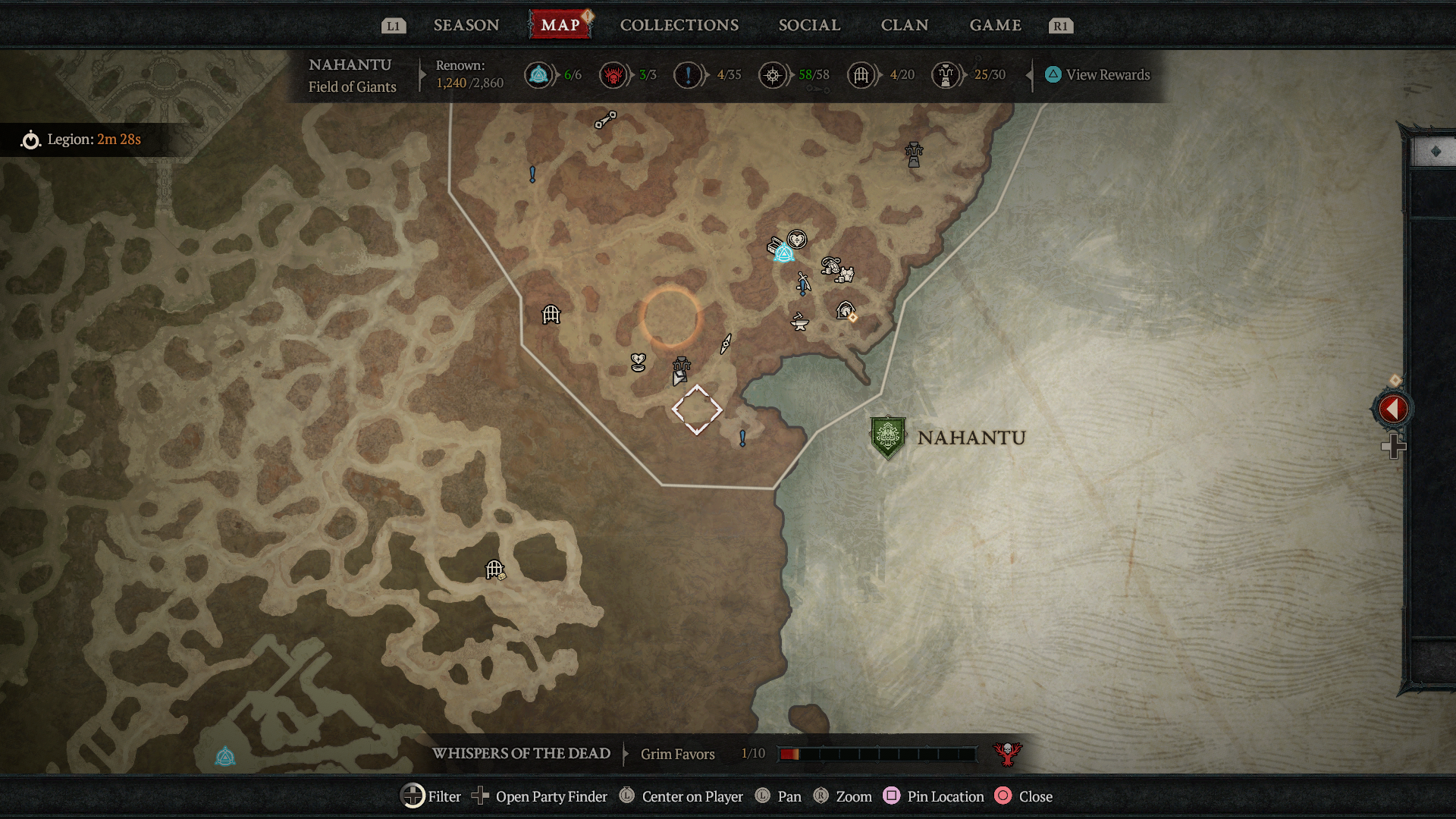This screenshot has width=1456, height=819.
Task: Switch to the Social menu tab
Action: pyautogui.click(x=808, y=25)
